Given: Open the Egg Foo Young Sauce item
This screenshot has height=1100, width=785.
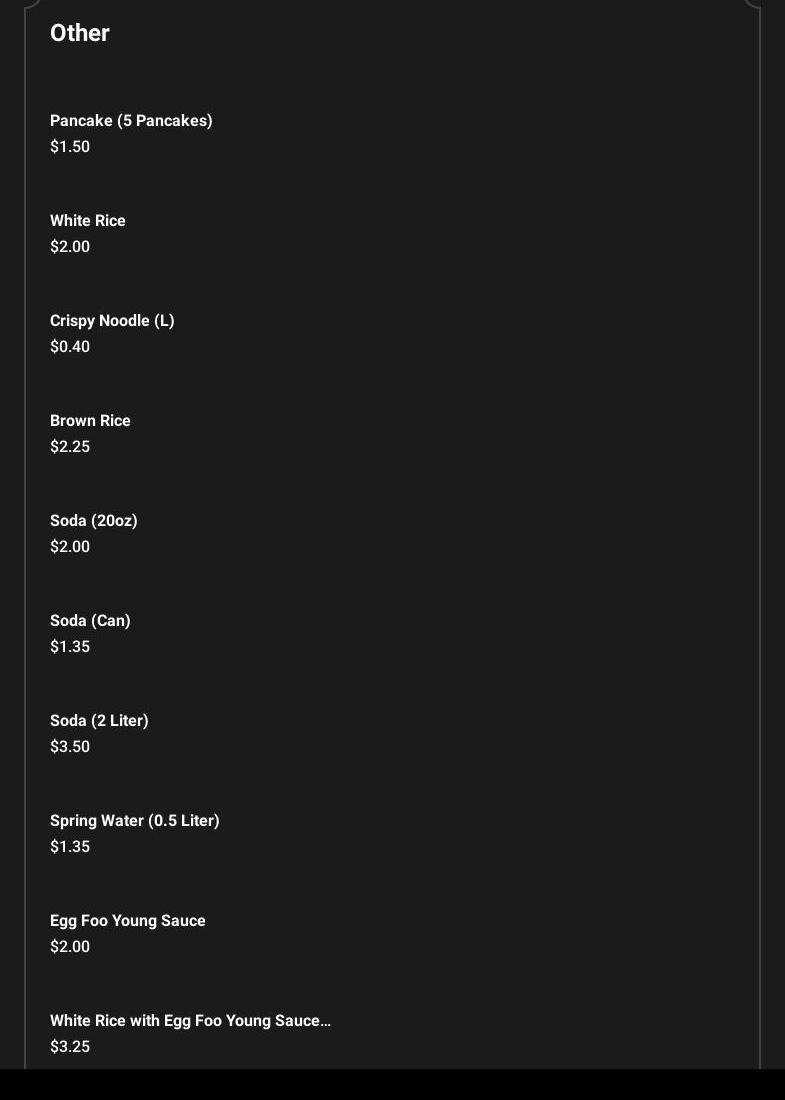Looking at the screenshot, I should (128, 921).
